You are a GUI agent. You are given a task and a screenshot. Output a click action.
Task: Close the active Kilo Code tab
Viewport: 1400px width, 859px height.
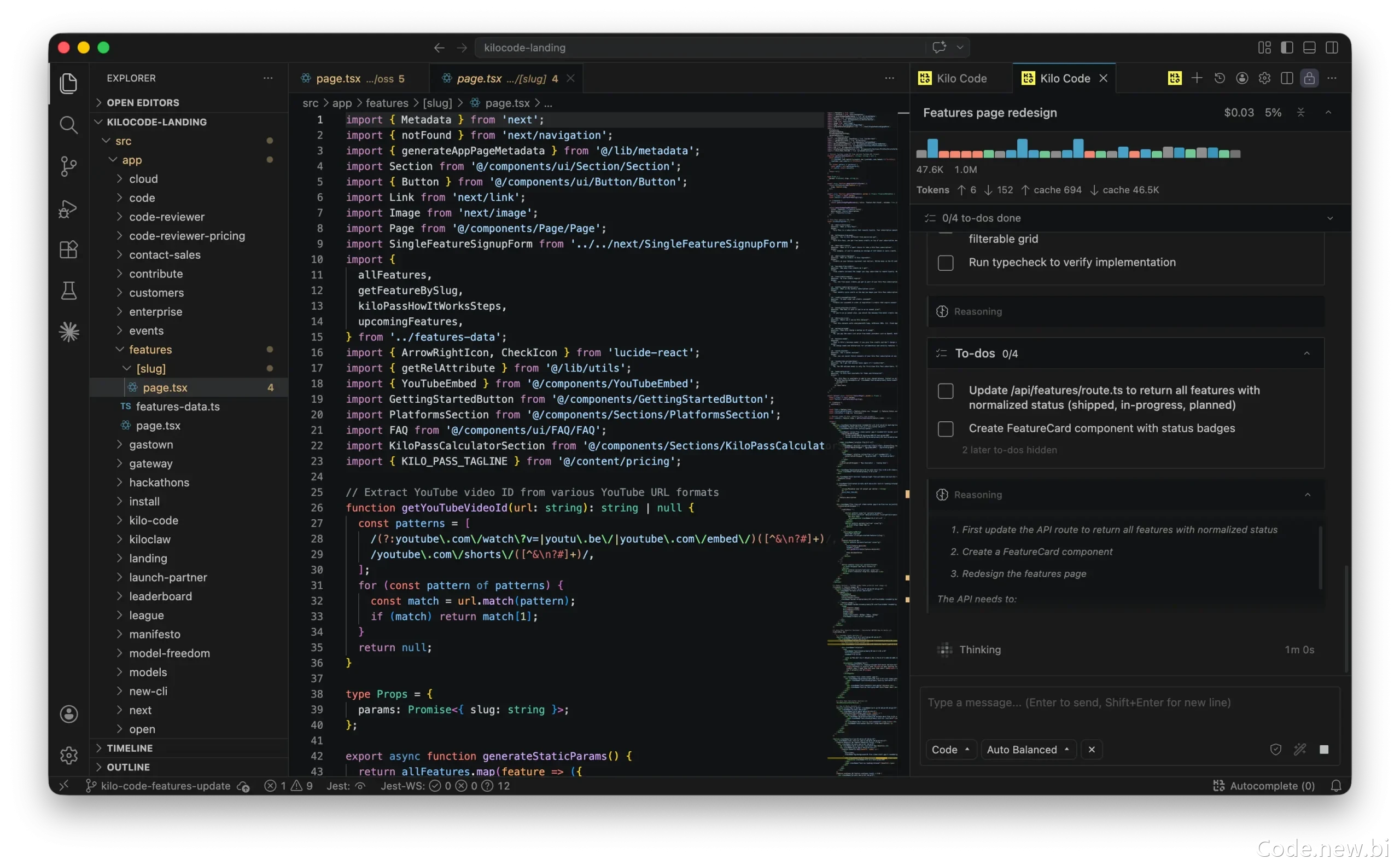[1104, 78]
